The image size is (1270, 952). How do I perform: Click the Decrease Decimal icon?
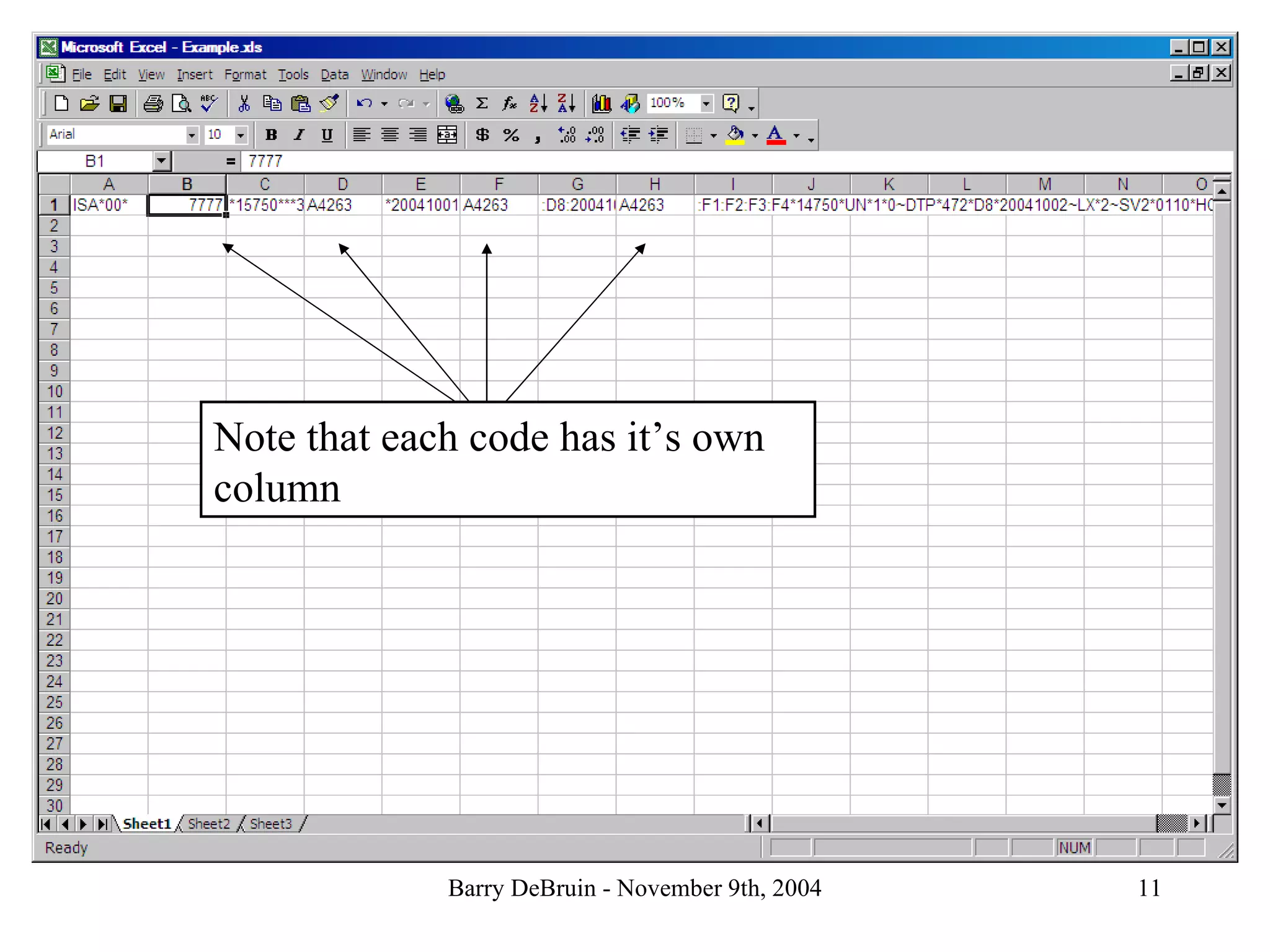pyautogui.click(x=595, y=135)
